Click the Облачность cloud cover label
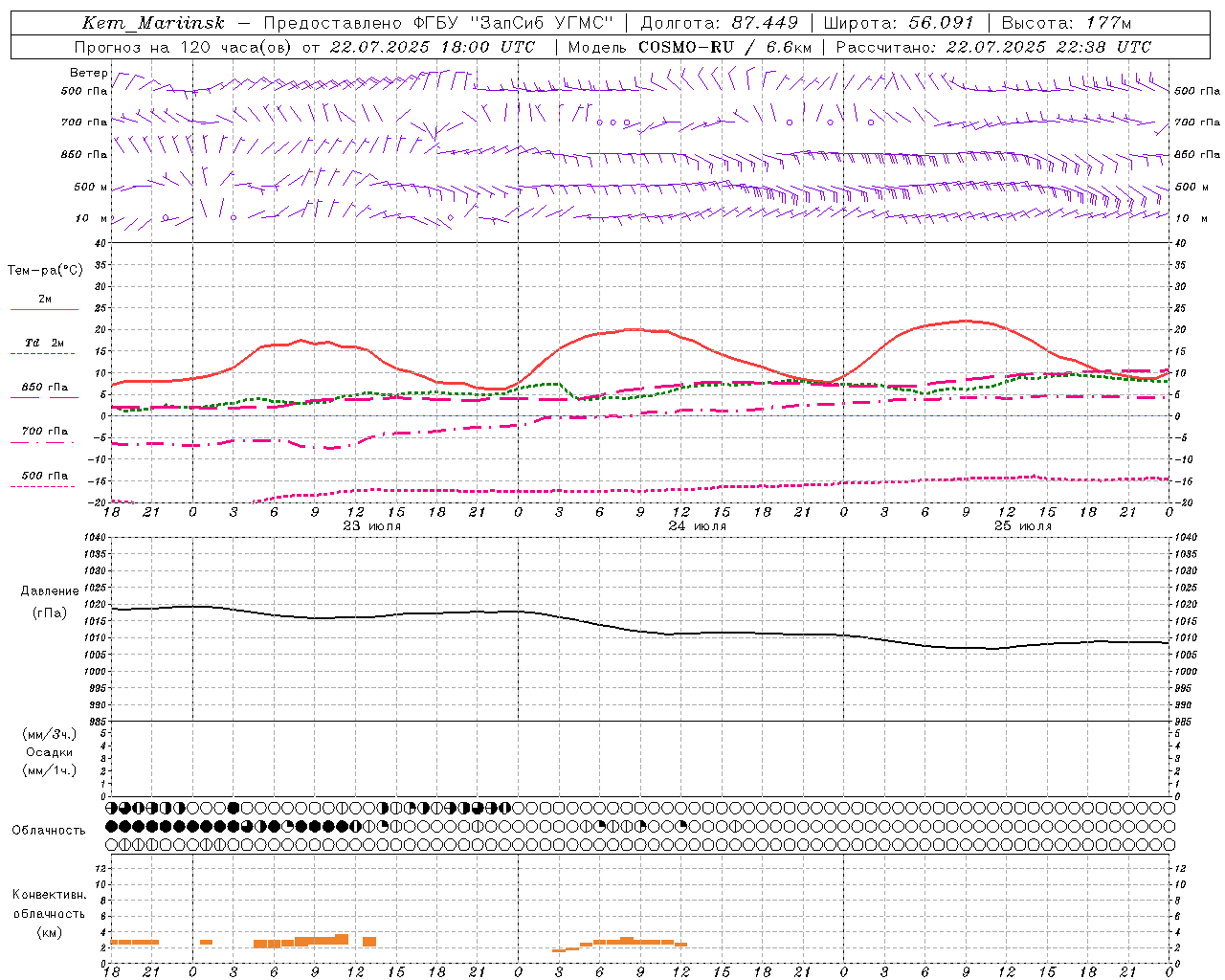The height and width of the screenshot is (980, 1225). pos(49,831)
